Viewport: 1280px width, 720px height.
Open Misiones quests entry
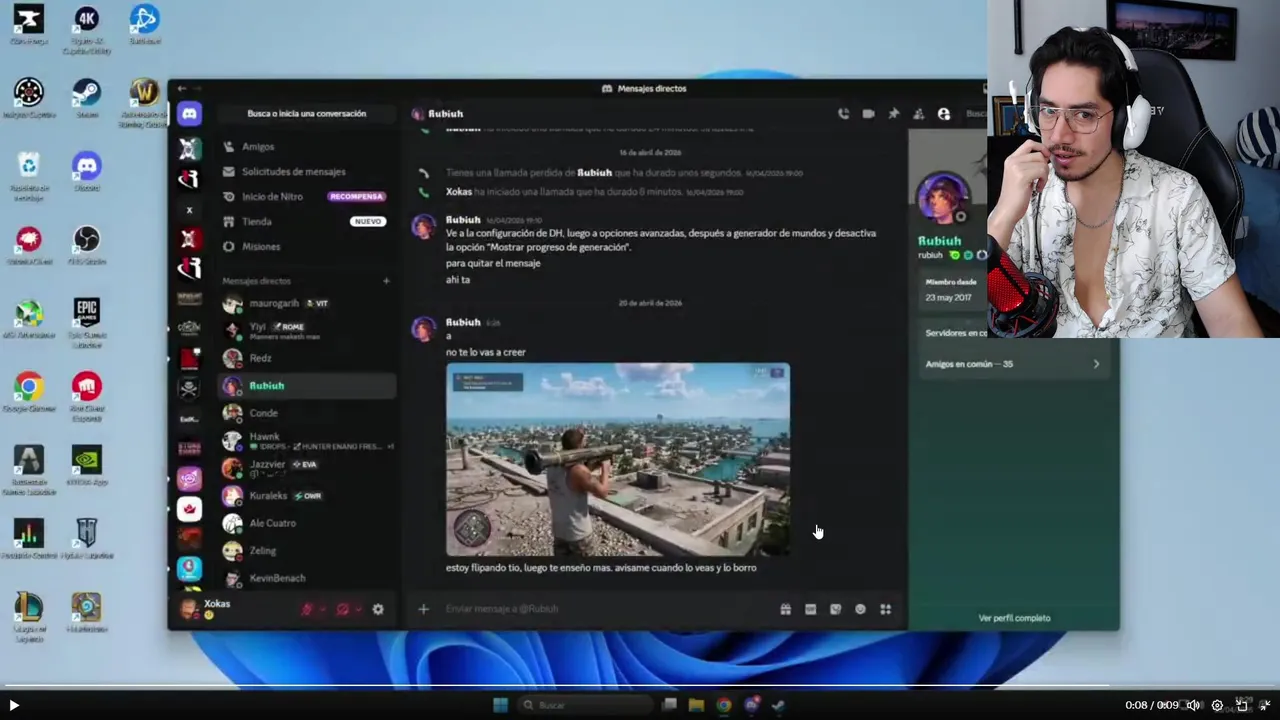306,246
